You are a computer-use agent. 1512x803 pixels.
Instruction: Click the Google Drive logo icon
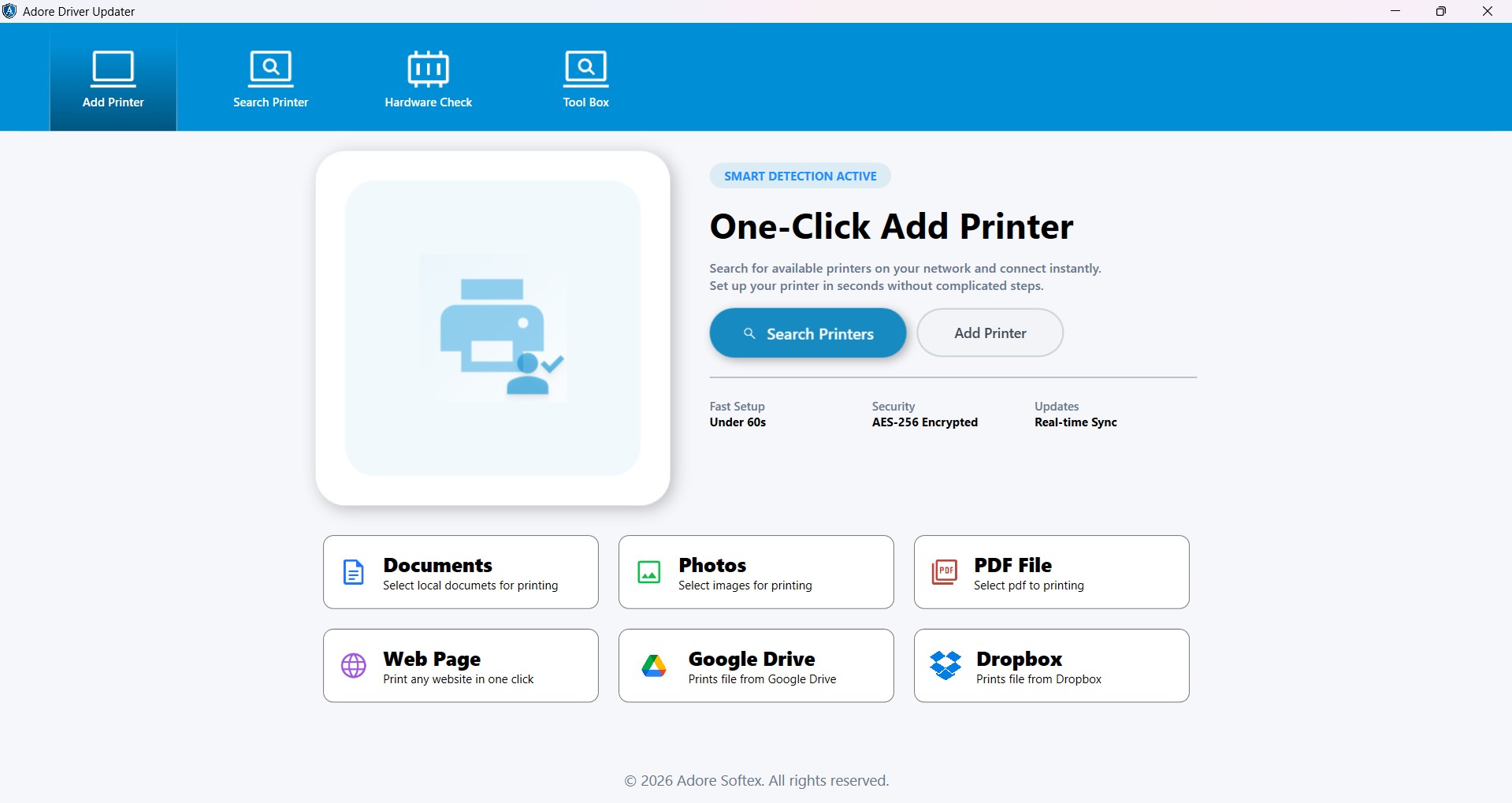tap(654, 666)
